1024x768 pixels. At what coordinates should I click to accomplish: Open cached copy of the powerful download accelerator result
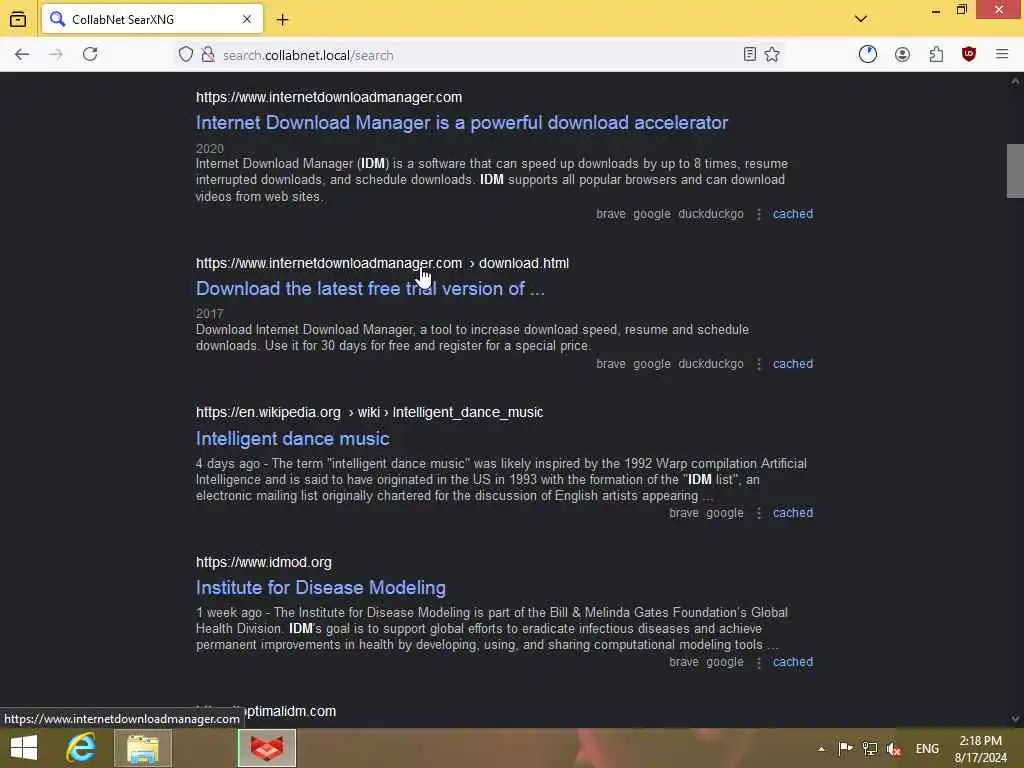coord(793,214)
